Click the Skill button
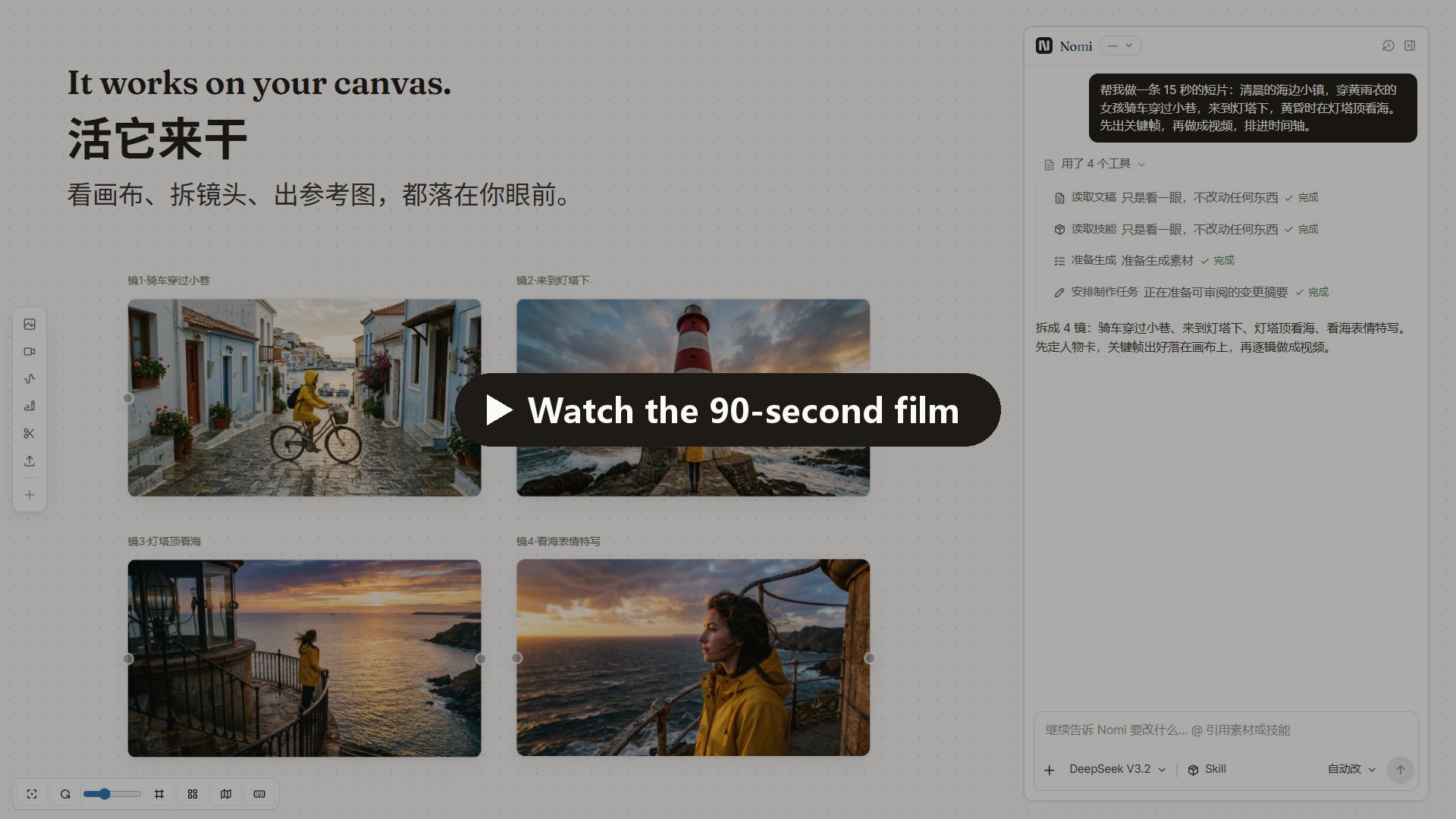Viewport: 1456px width, 819px height. pos(1207,770)
